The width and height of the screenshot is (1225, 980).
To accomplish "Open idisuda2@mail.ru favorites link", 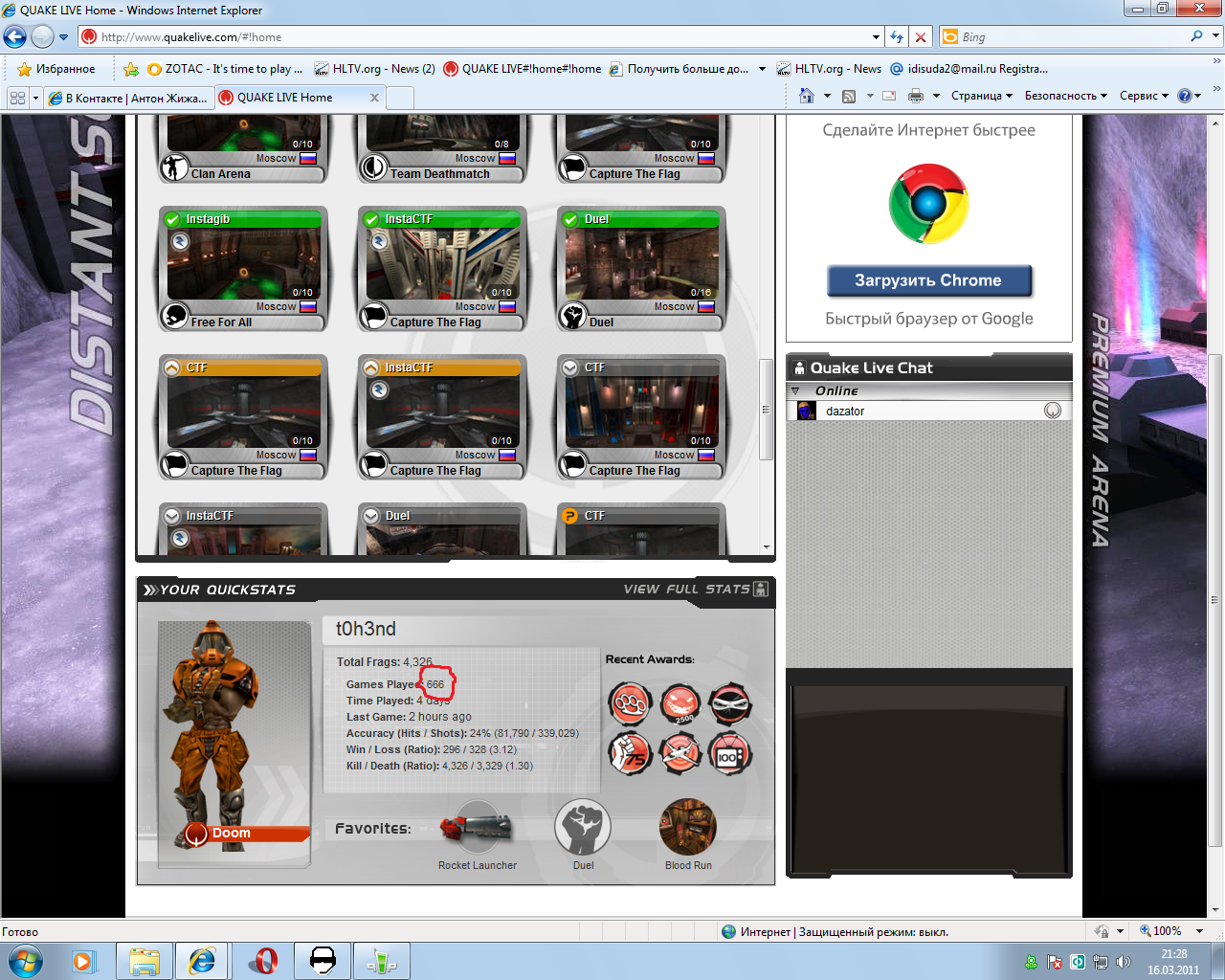I will tap(969, 69).
